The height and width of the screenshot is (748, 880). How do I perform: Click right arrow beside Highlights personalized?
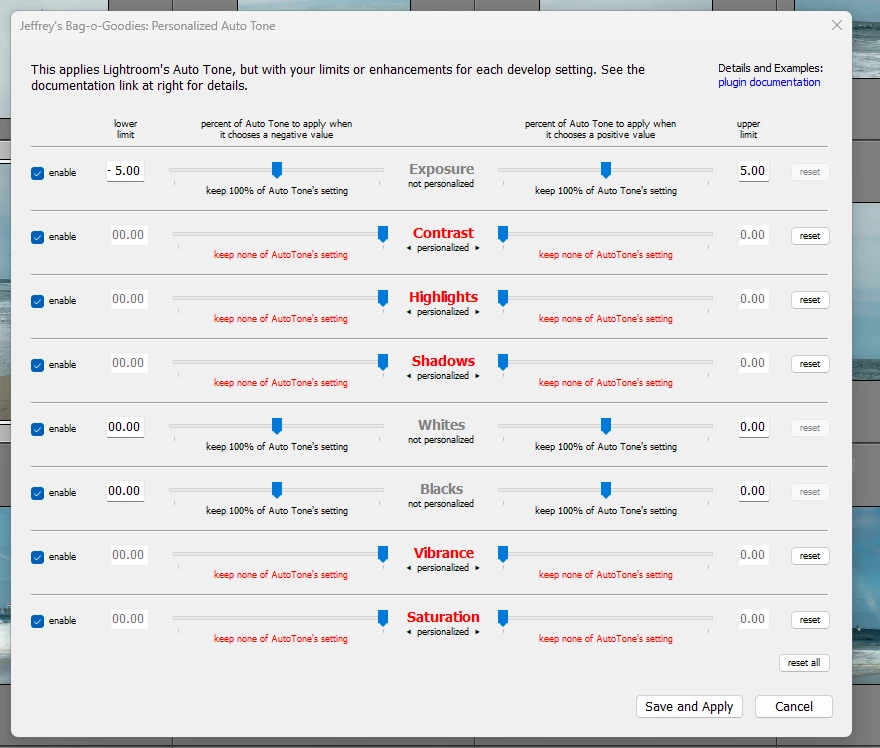click(477, 312)
